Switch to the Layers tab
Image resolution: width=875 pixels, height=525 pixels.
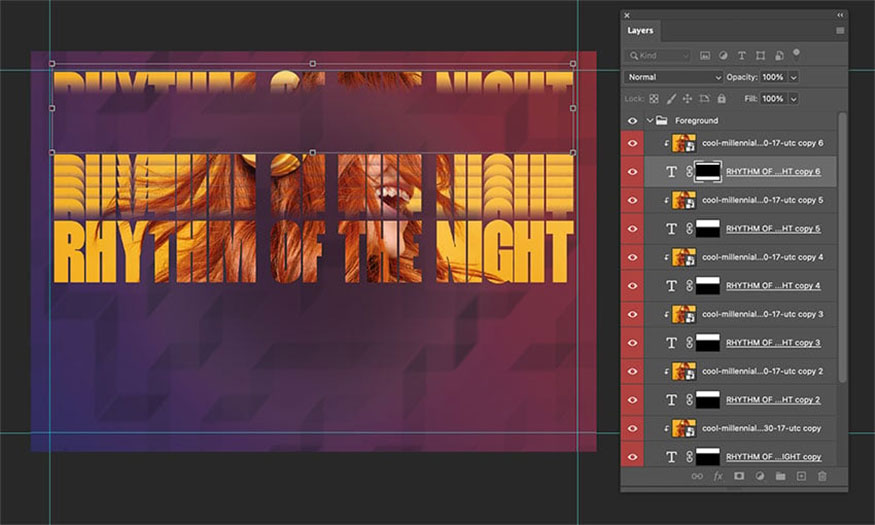[640, 31]
